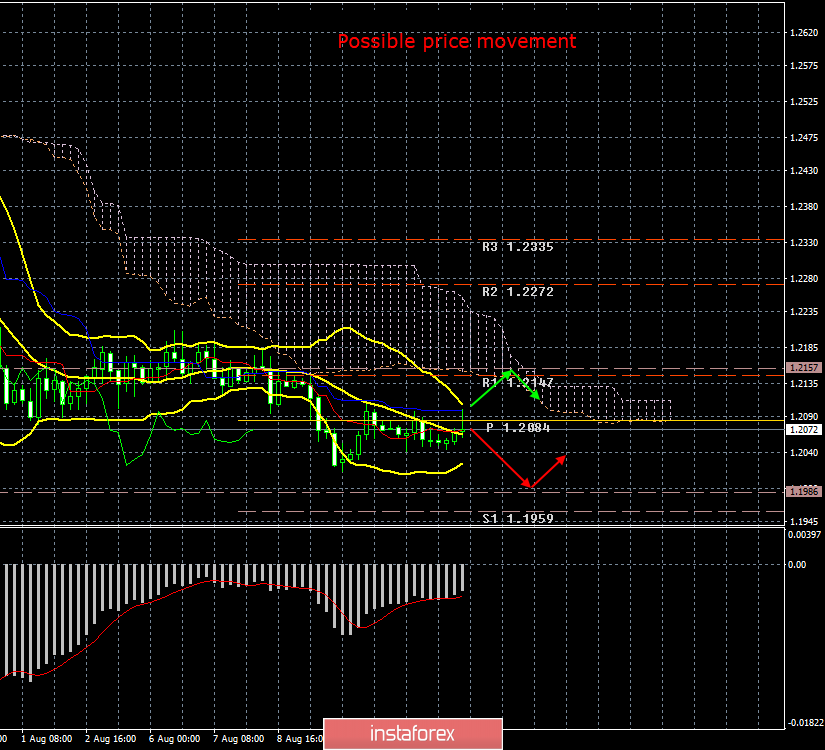Click the 1.2185 price axis value
Image resolution: width=825 pixels, height=750 pixels.
pyautogui.click(x=804, y=348)
